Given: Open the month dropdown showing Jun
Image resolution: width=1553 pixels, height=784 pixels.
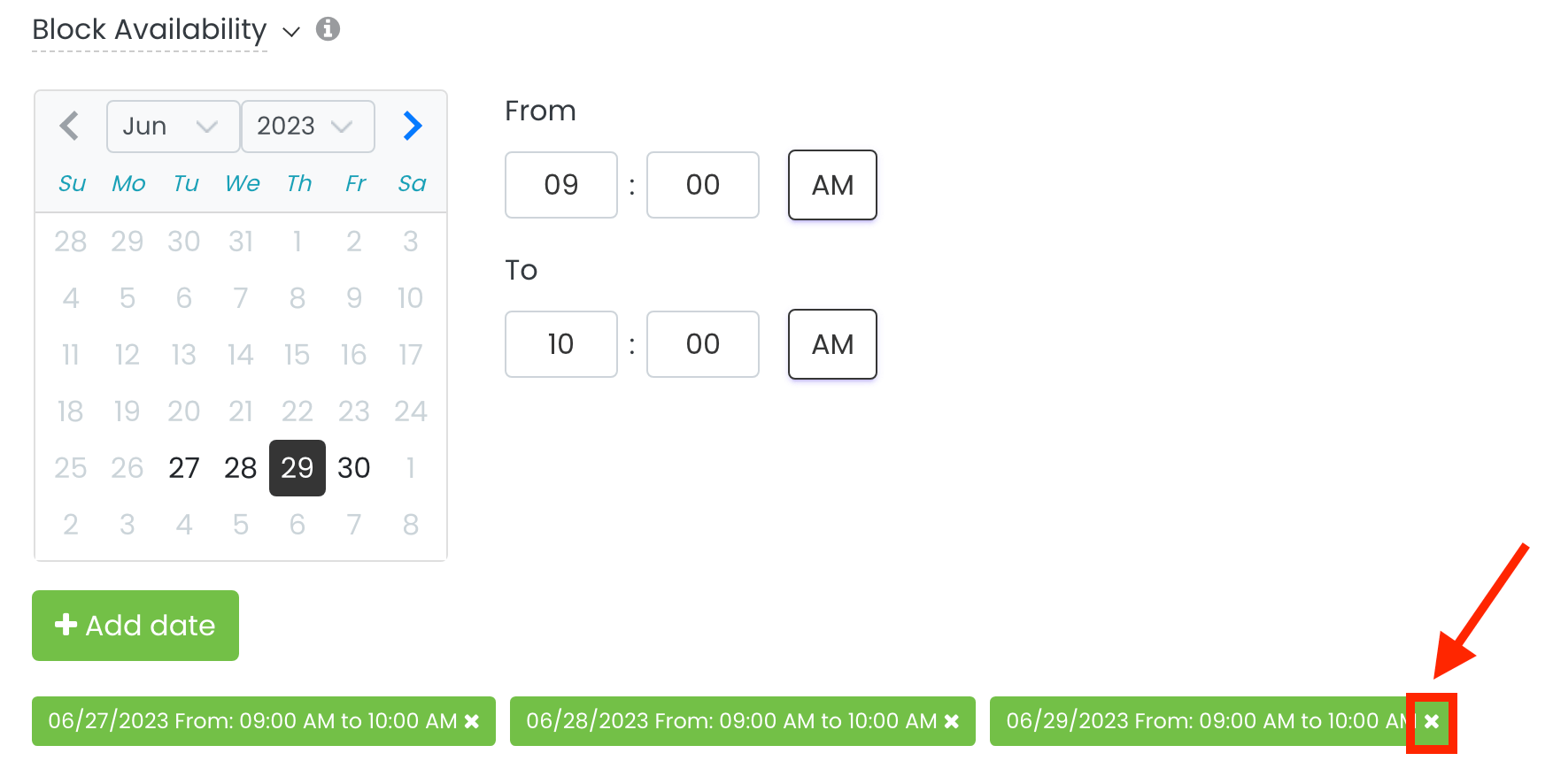Looking at the screenshot, I should coord(173,126).
